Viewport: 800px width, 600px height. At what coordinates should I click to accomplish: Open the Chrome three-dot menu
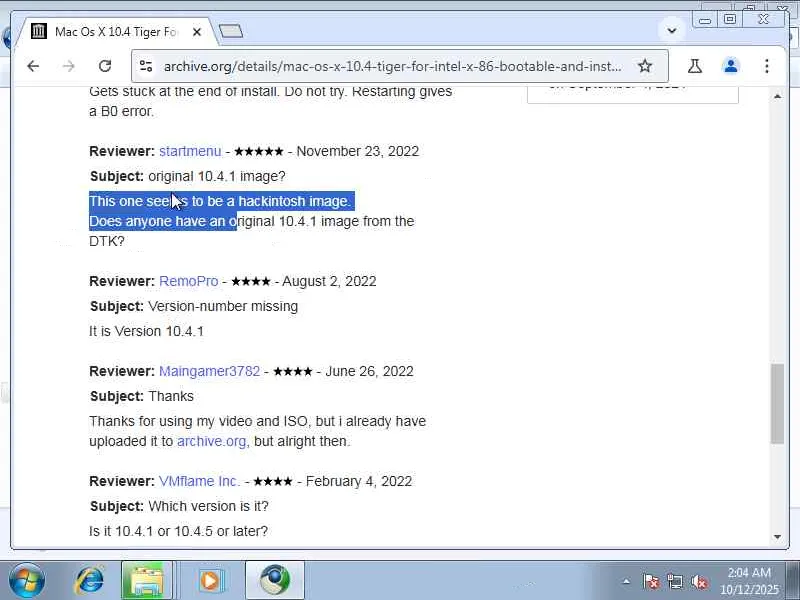click(x=766, y=66)
